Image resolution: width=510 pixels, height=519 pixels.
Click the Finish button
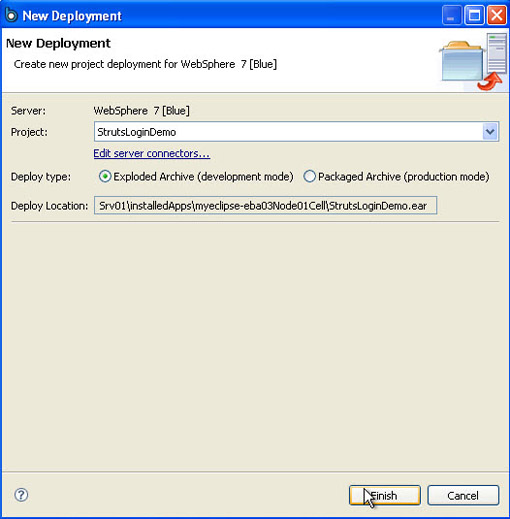385,495
